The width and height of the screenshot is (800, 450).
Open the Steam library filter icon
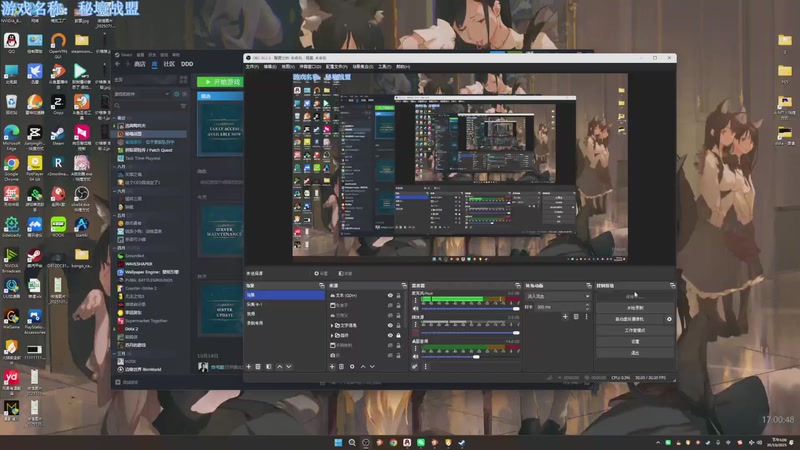[183, 106]
